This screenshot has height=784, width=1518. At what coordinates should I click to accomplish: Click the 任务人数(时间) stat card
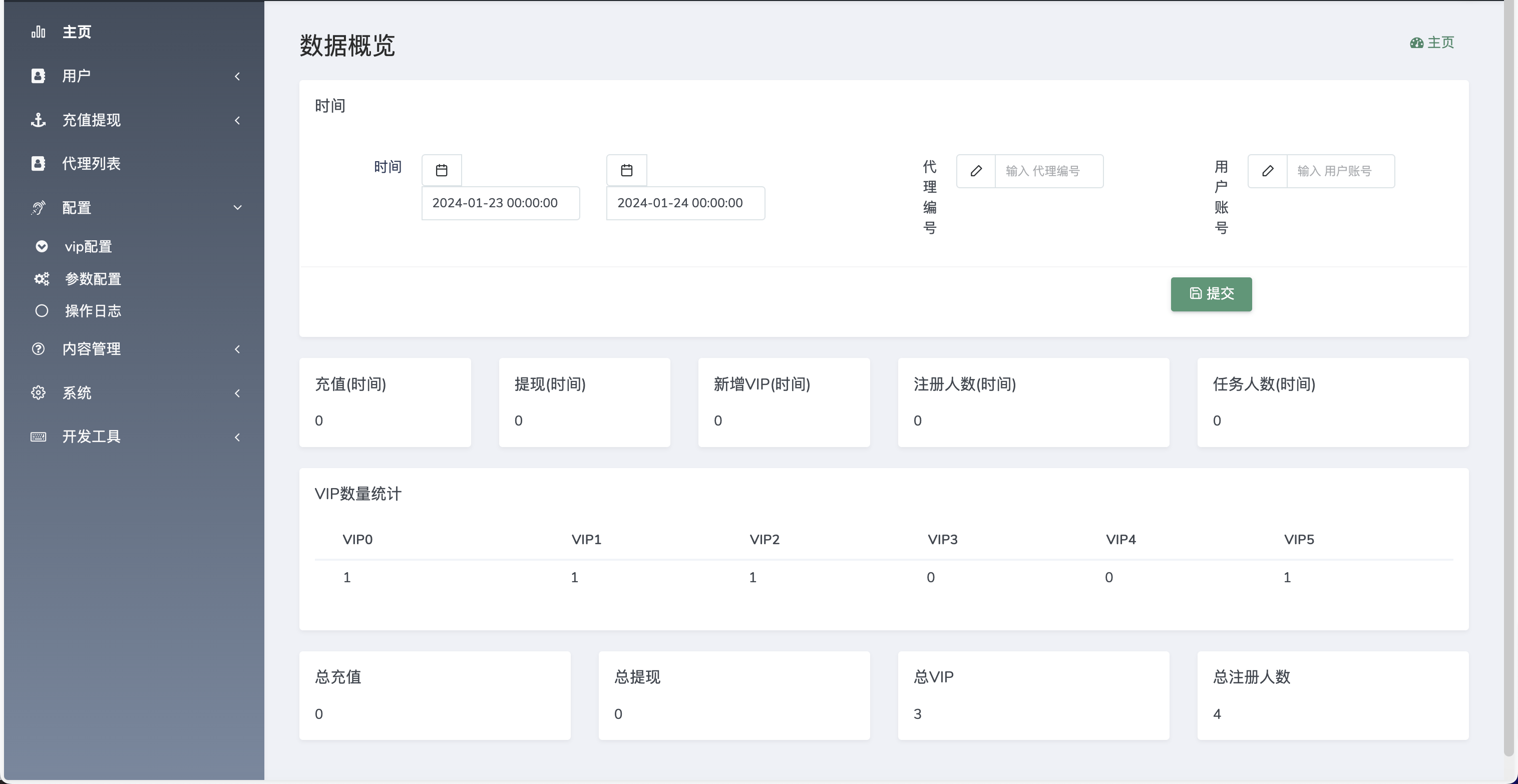pyautogui.click(x=1333, y=402)
